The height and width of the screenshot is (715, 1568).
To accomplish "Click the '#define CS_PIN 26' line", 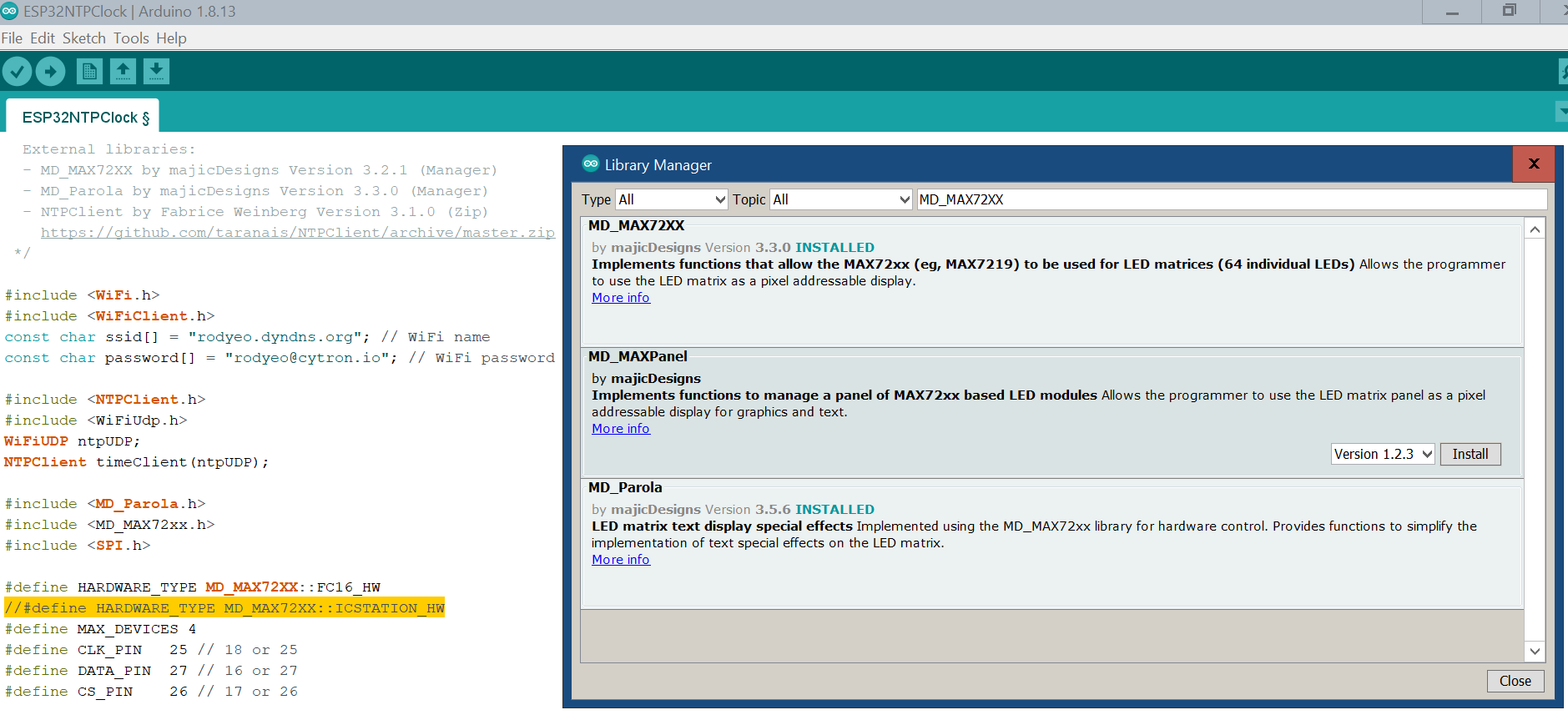I will 151,692.
